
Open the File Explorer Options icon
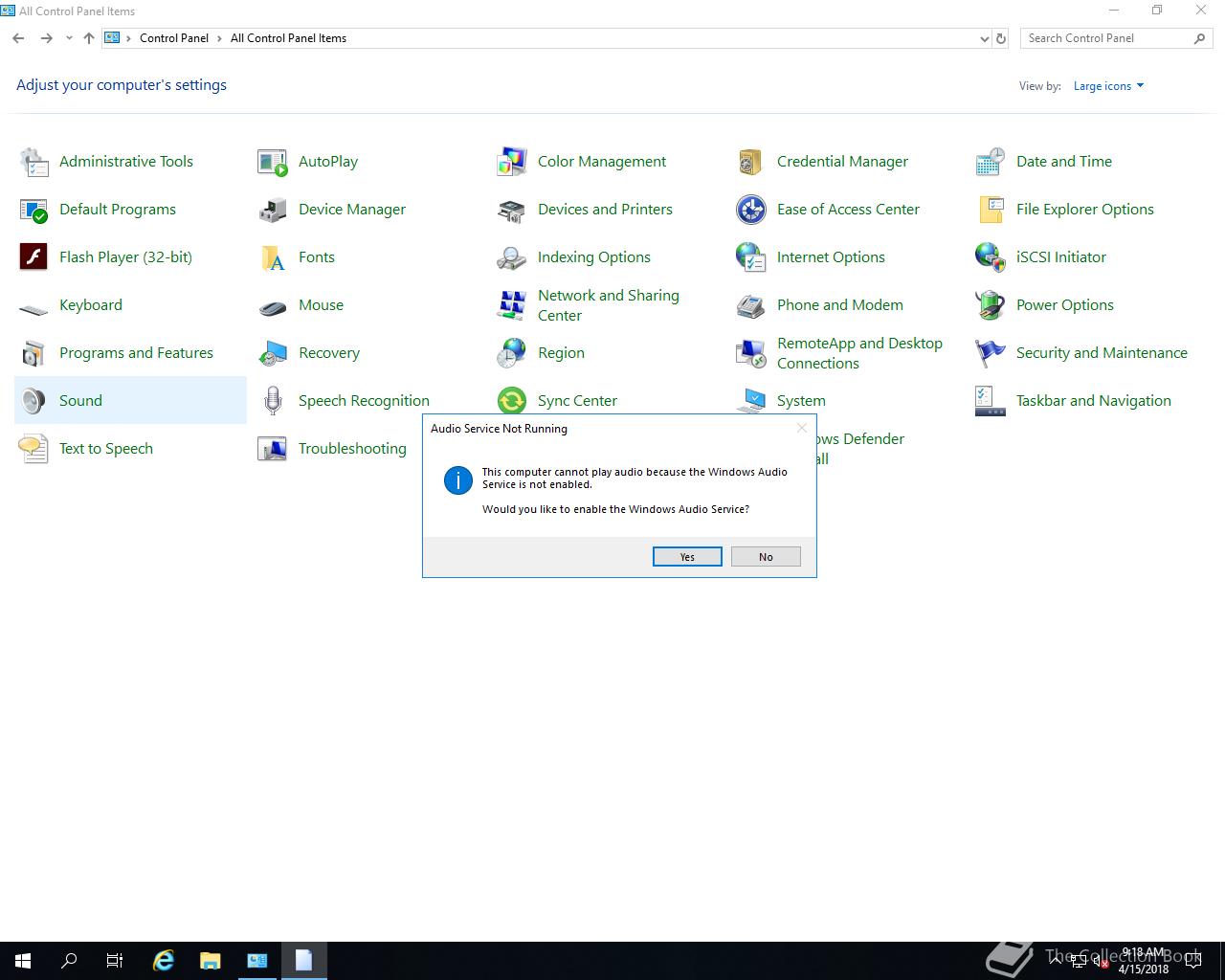pos(991,210)
